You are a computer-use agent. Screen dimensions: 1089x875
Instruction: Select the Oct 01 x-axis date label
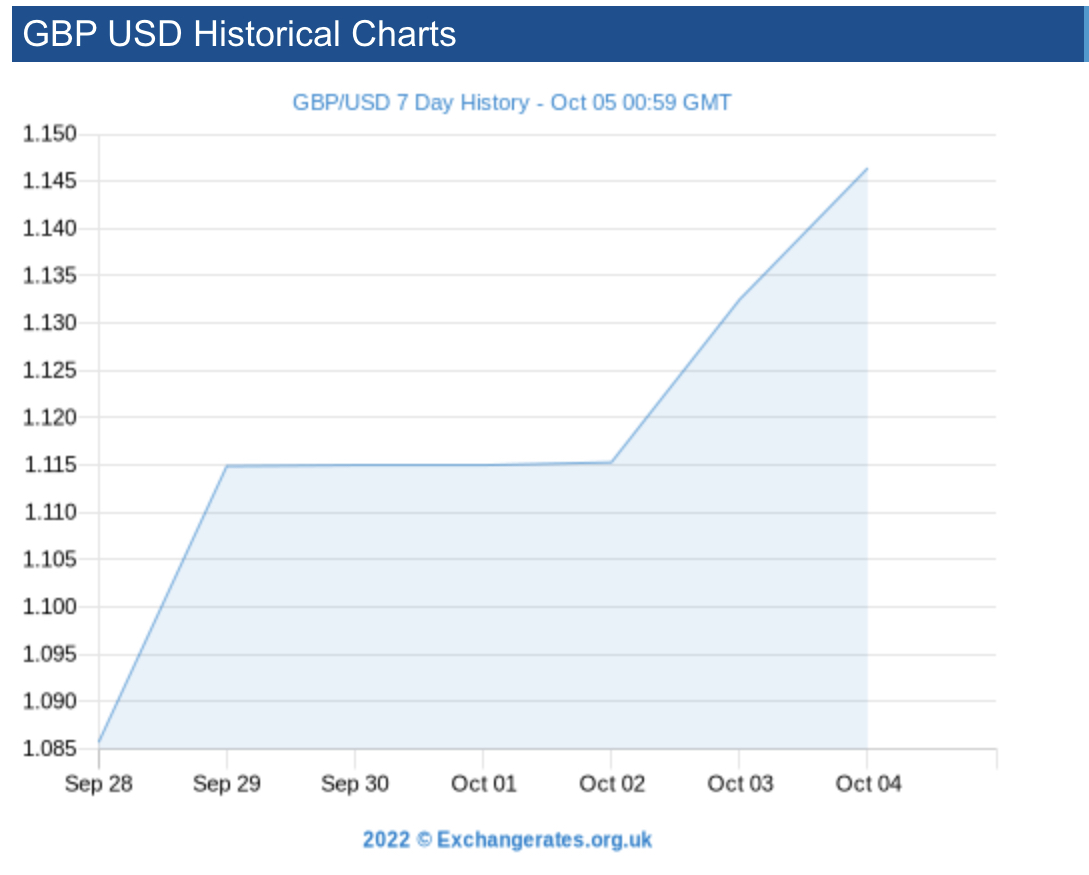483,784
